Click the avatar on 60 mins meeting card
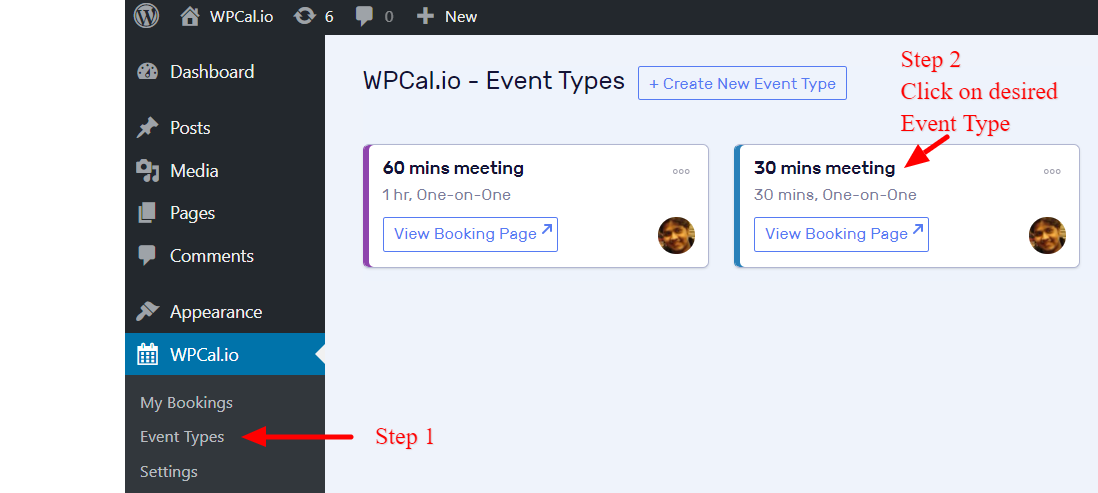 [676, 235]
